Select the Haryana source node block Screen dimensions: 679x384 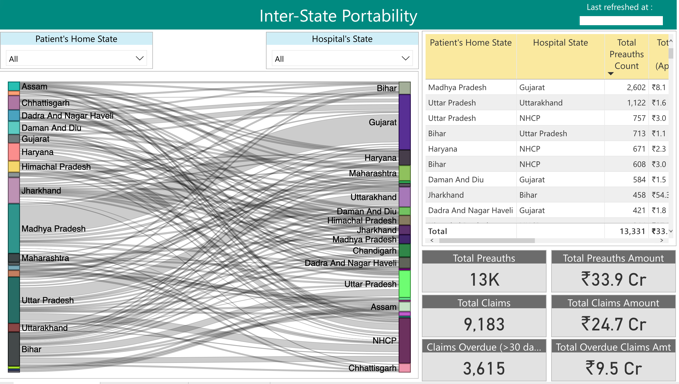click(14, 152)
